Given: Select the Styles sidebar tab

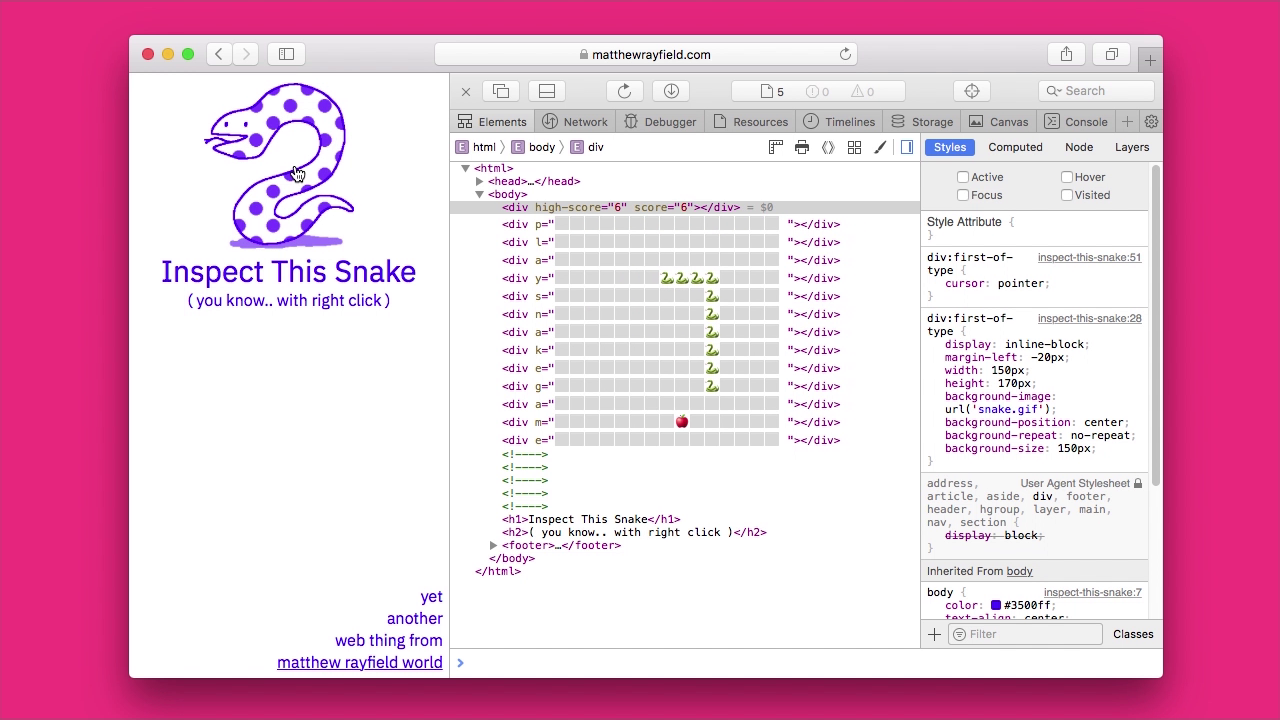Looking at the screenshot, I should [x=950, y=147].
